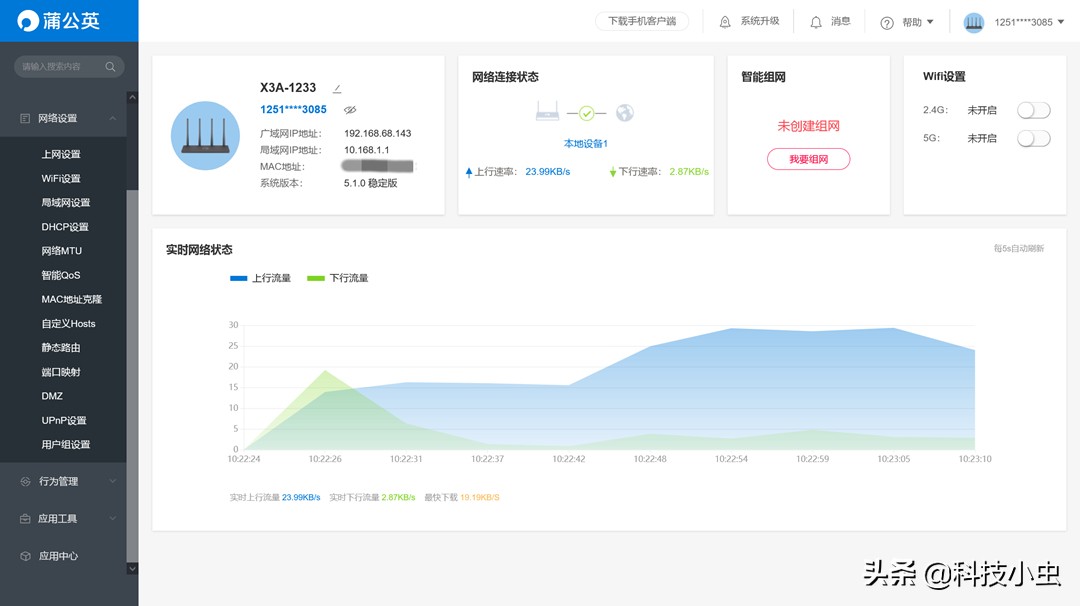The width and height of the screenshot is (1080, 606).
Task: Click the 10:22:26 chart time marker
Action: click(325, 459)
